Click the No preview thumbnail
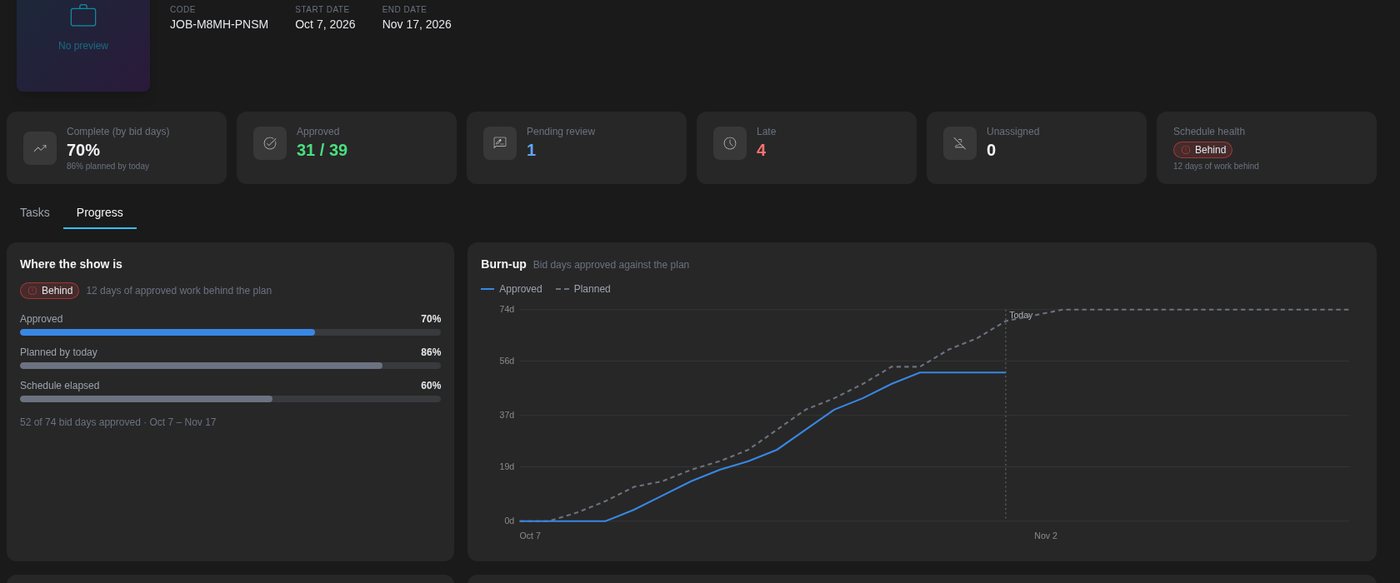Image resolution: width=1400 pixels, height=583 pixels. coord(83,46)
